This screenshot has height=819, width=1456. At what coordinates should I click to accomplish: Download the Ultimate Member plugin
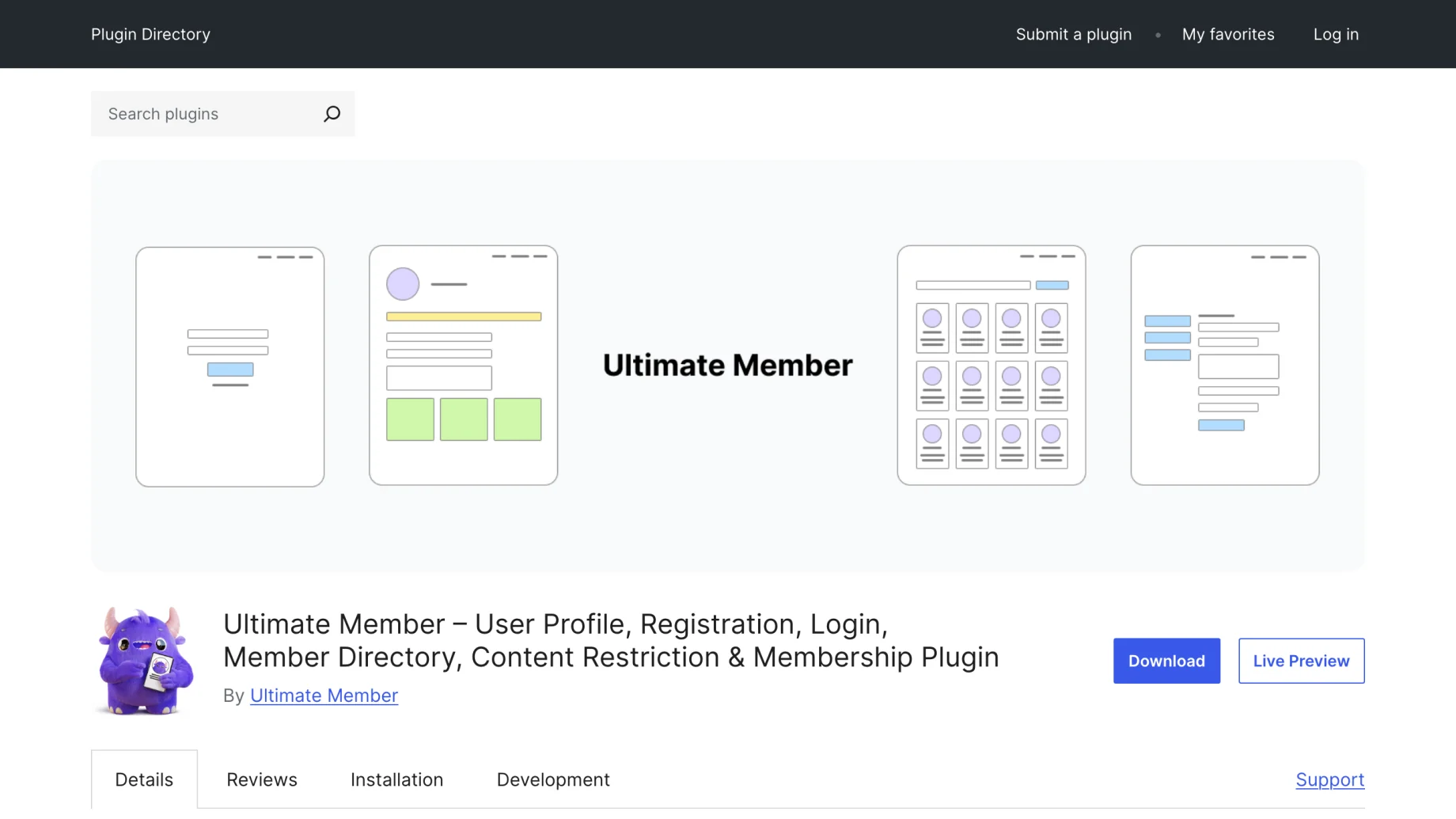[1166, 661]
